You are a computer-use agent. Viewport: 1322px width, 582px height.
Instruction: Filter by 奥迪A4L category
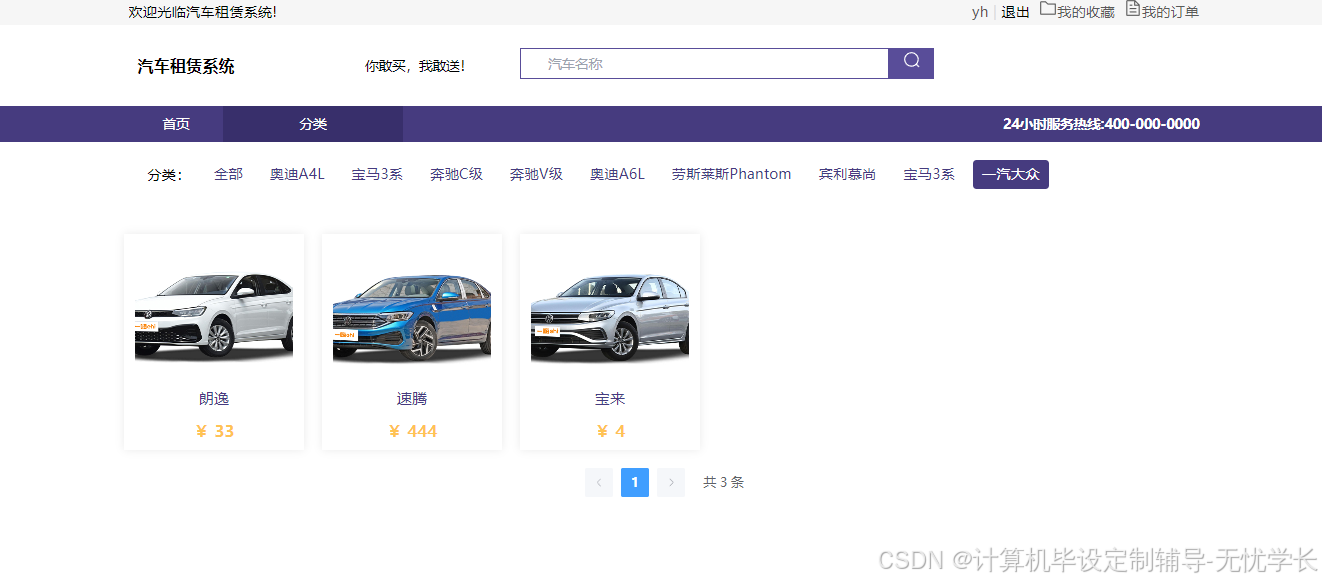(297, 174)
